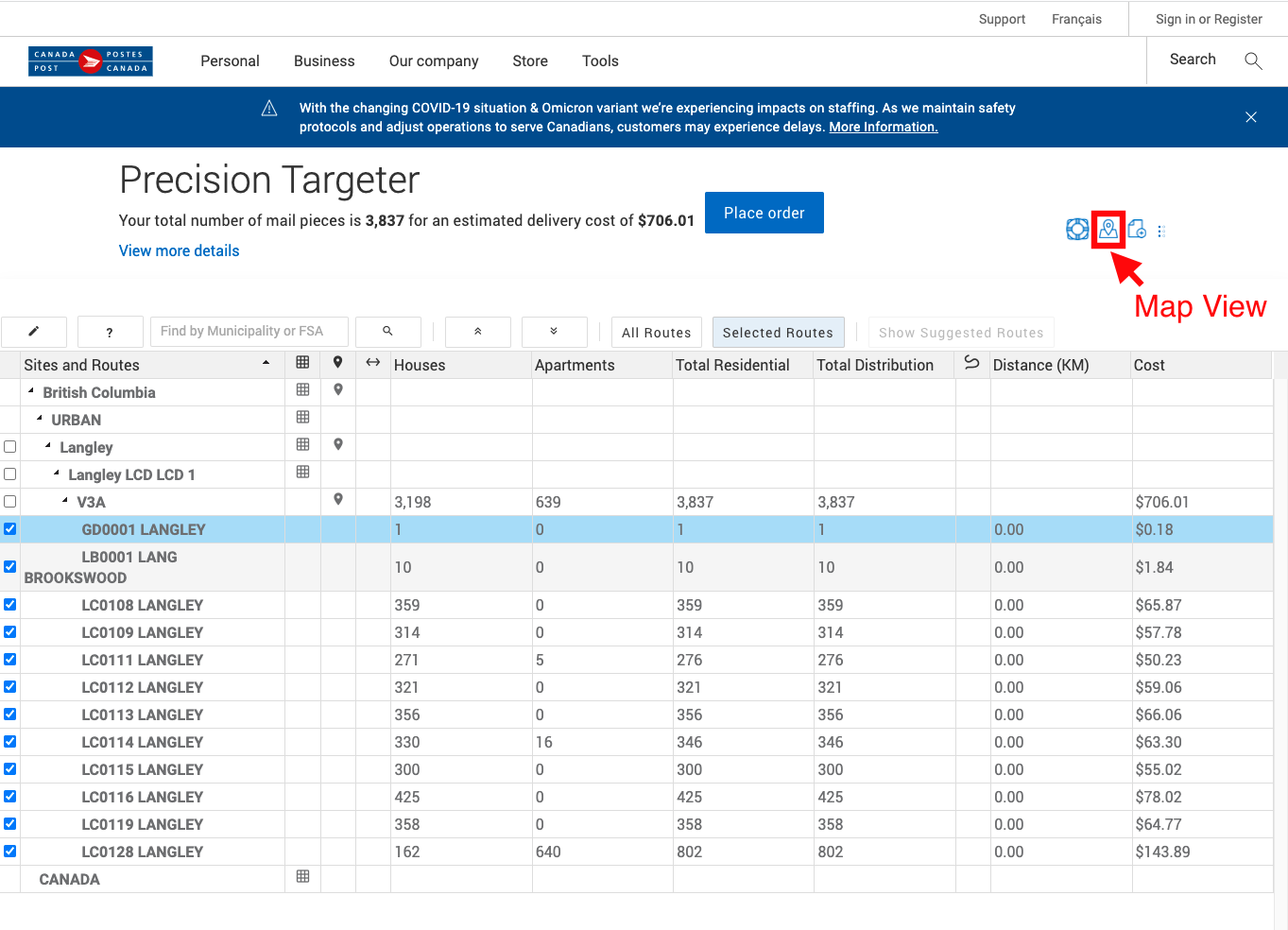
Task: Click the grid icon in the Langley row
Action: [x=302, y=444]
